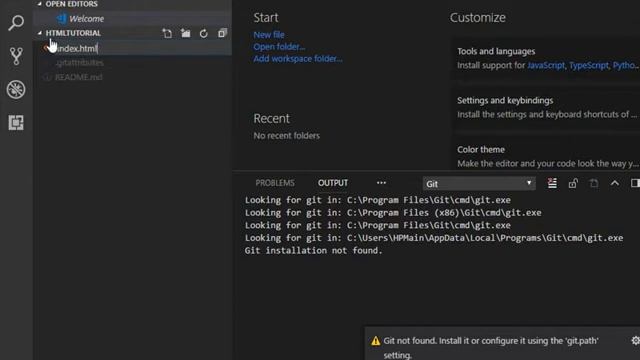The height and width of the screenshot is (360, 640).
Task: Click the 'No recent folders' text
Action: pos(287,136)
